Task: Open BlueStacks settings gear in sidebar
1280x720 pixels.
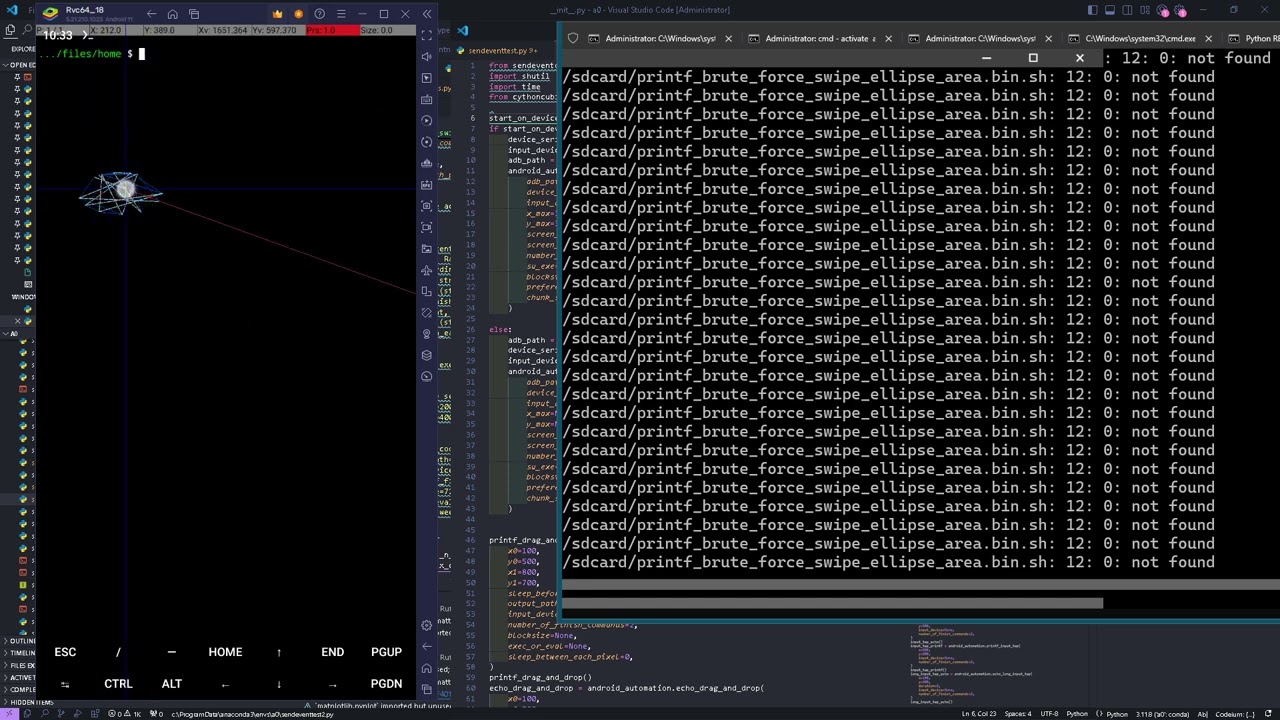Action: point(427,625)
